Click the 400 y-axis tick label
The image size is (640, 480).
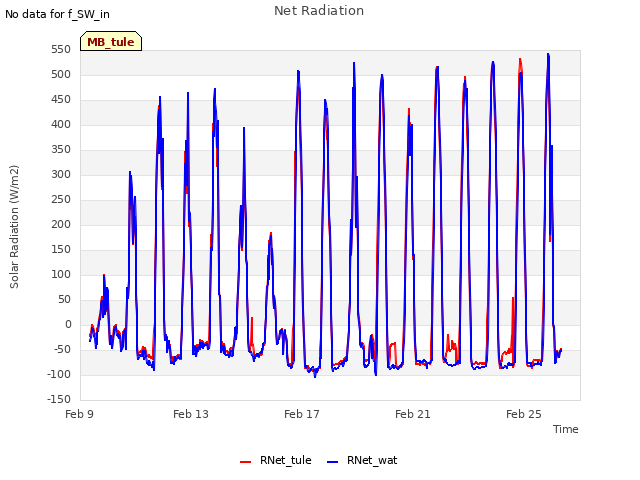(61, 124)
